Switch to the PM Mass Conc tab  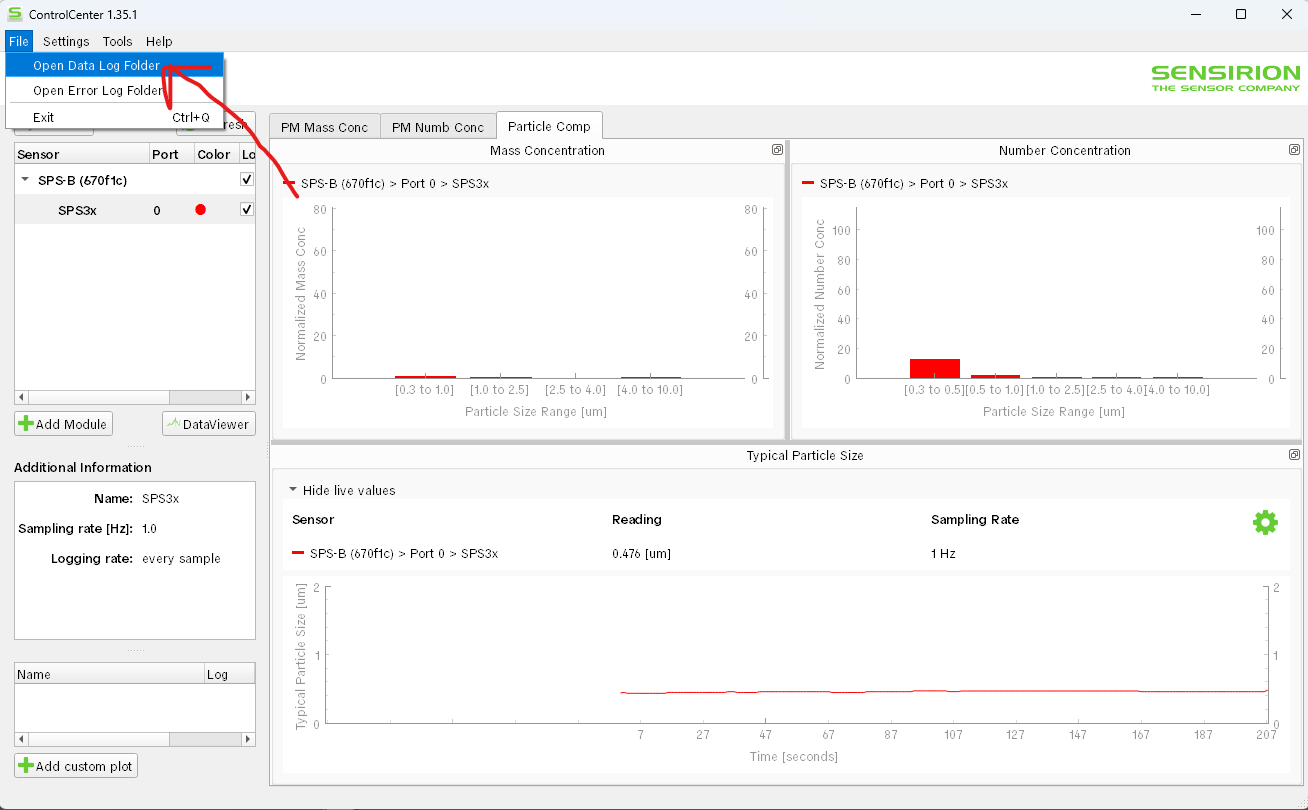[x=324, y=127]
